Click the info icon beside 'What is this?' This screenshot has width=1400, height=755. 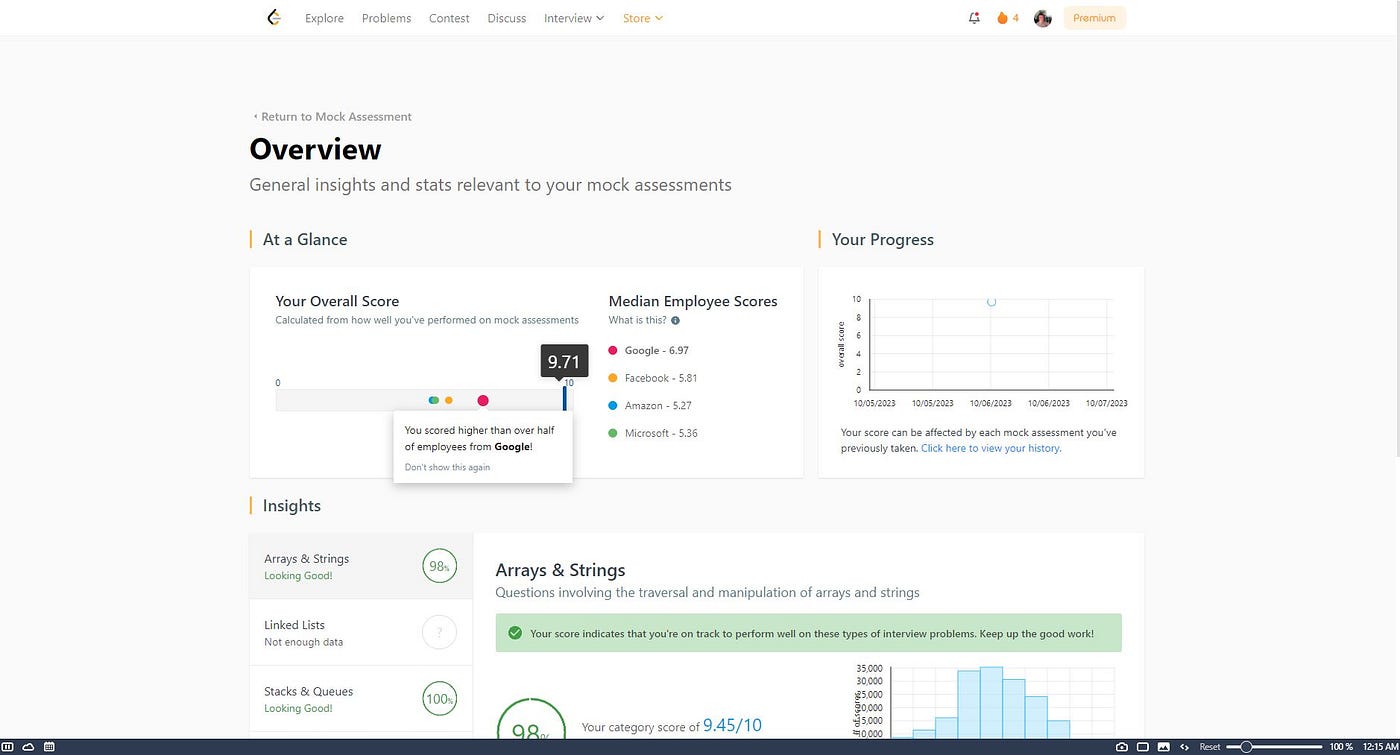(675, 321)
